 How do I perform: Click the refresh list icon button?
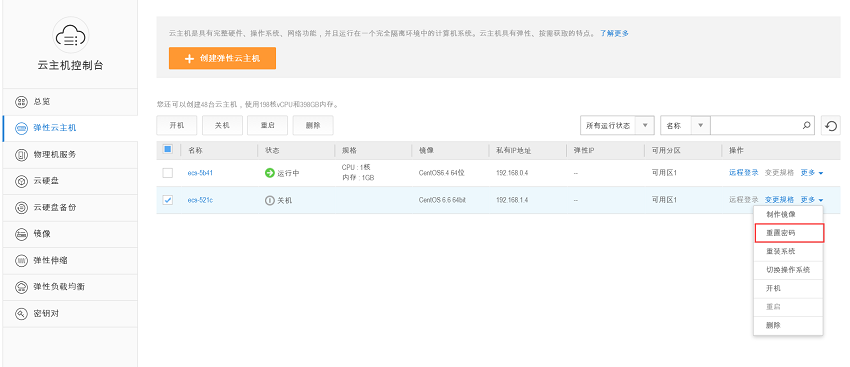click(830, 126)
